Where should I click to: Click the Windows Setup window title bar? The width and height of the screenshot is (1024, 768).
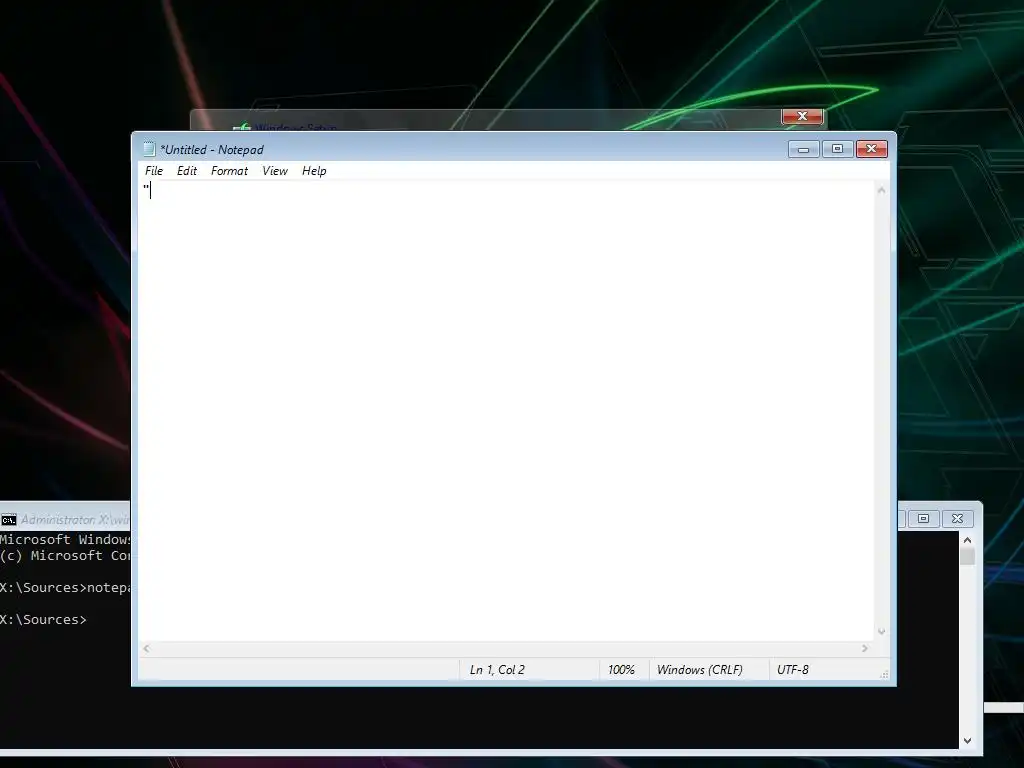486,120
